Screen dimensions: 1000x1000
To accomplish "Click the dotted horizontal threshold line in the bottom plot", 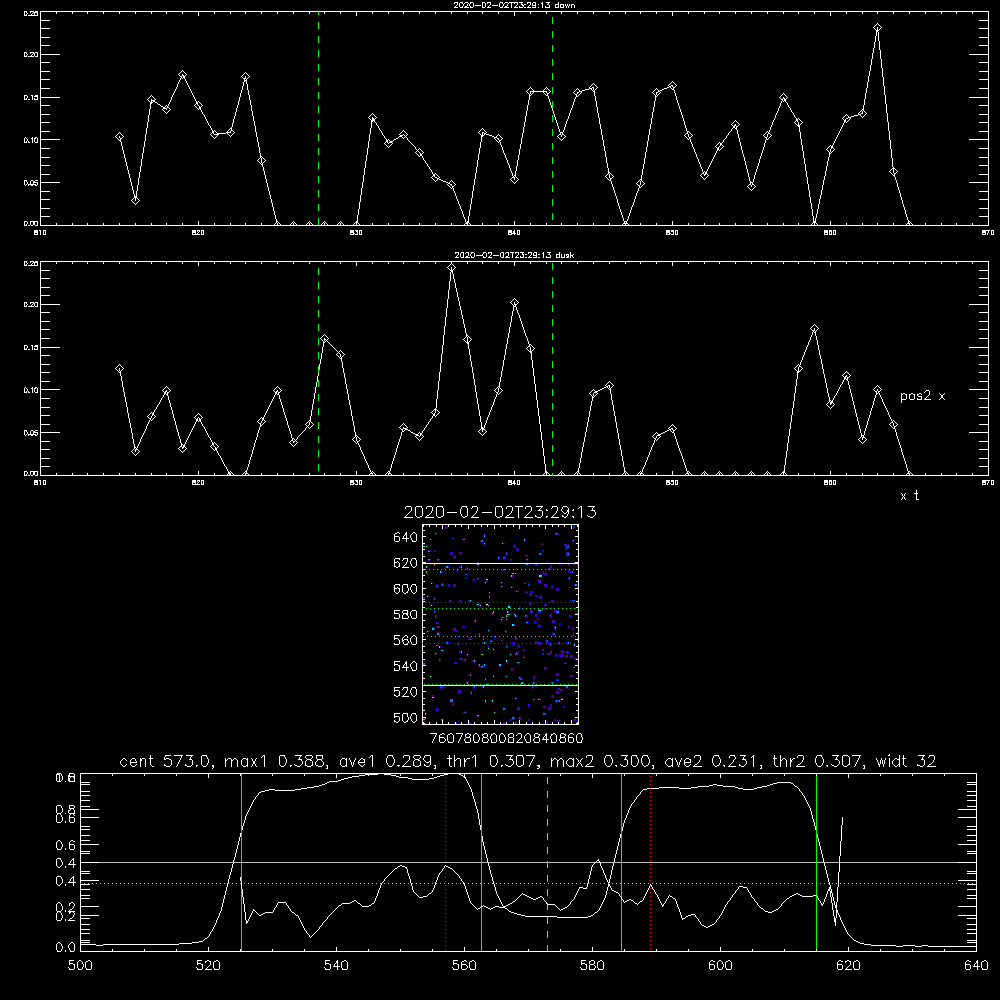I will 528,883.
